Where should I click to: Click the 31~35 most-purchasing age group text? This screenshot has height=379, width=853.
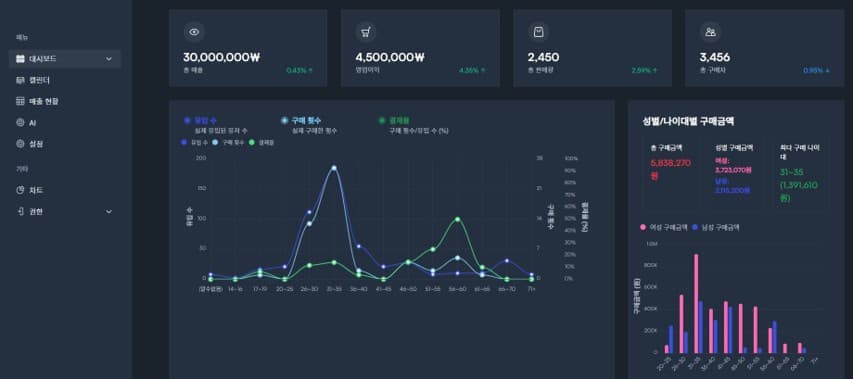pos(792,172)
